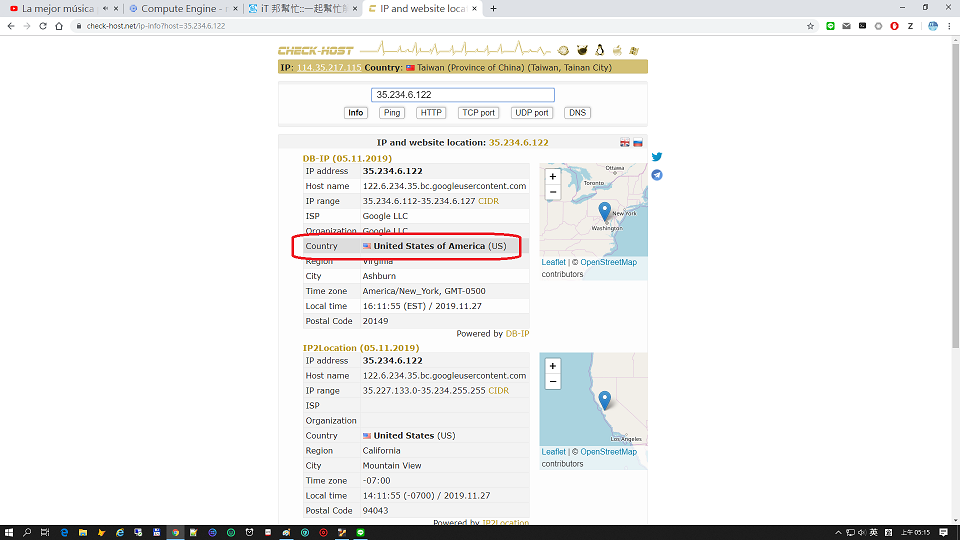Image resolution: width=960 pixels, height=540 pixels.
Task: Open LINE app from taskbar
Action: (361, 533)
